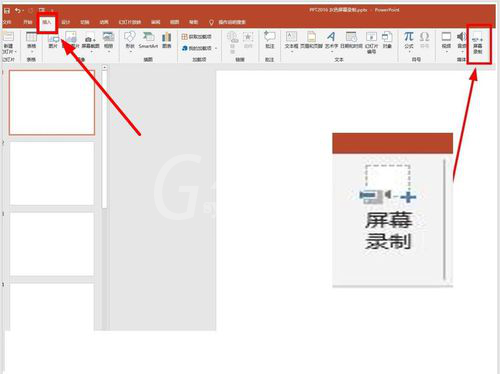
Task: Open the File (文件) tab
Action: tap(7, 22)
